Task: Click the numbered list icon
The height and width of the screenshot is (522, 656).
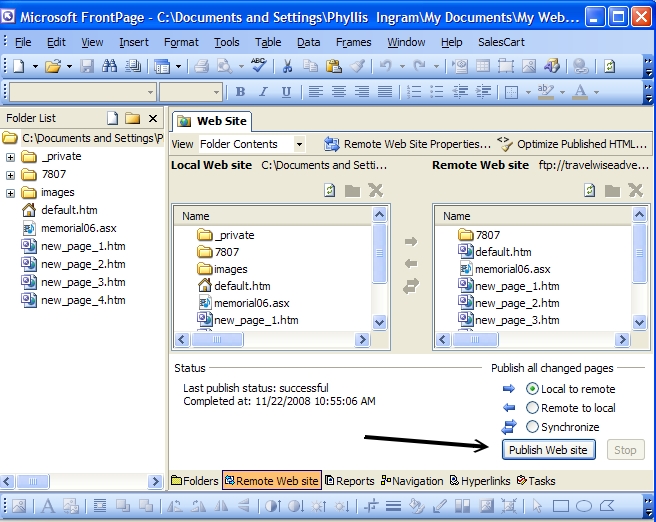Action: coord(414,92)
